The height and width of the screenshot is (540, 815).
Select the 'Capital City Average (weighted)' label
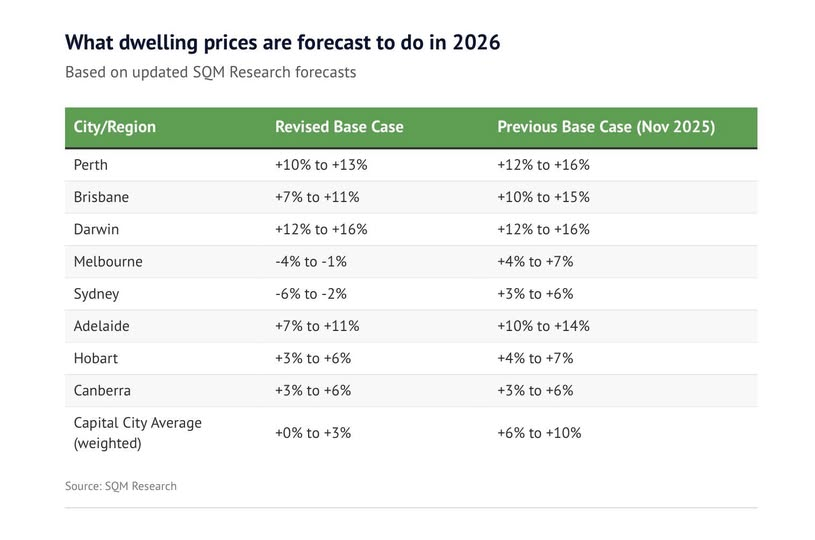pyautogui.click(x=138, y=432)
